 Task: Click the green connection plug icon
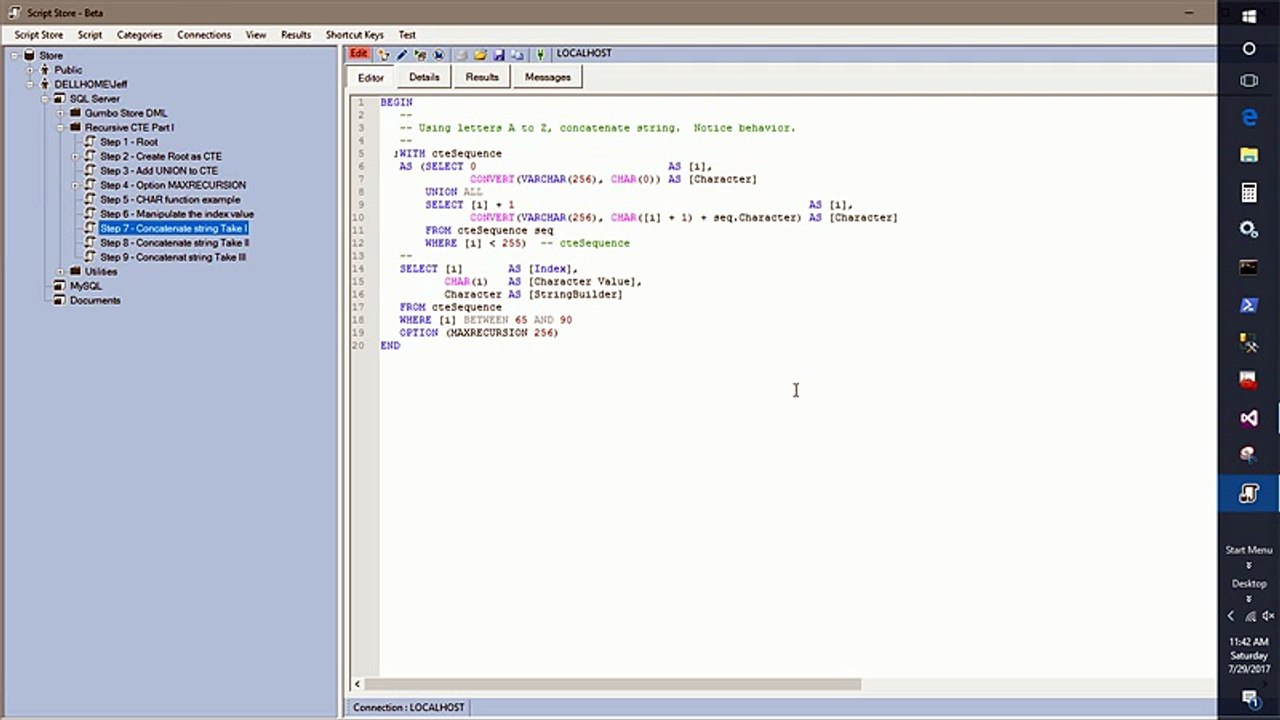click(x=540, y=55)
